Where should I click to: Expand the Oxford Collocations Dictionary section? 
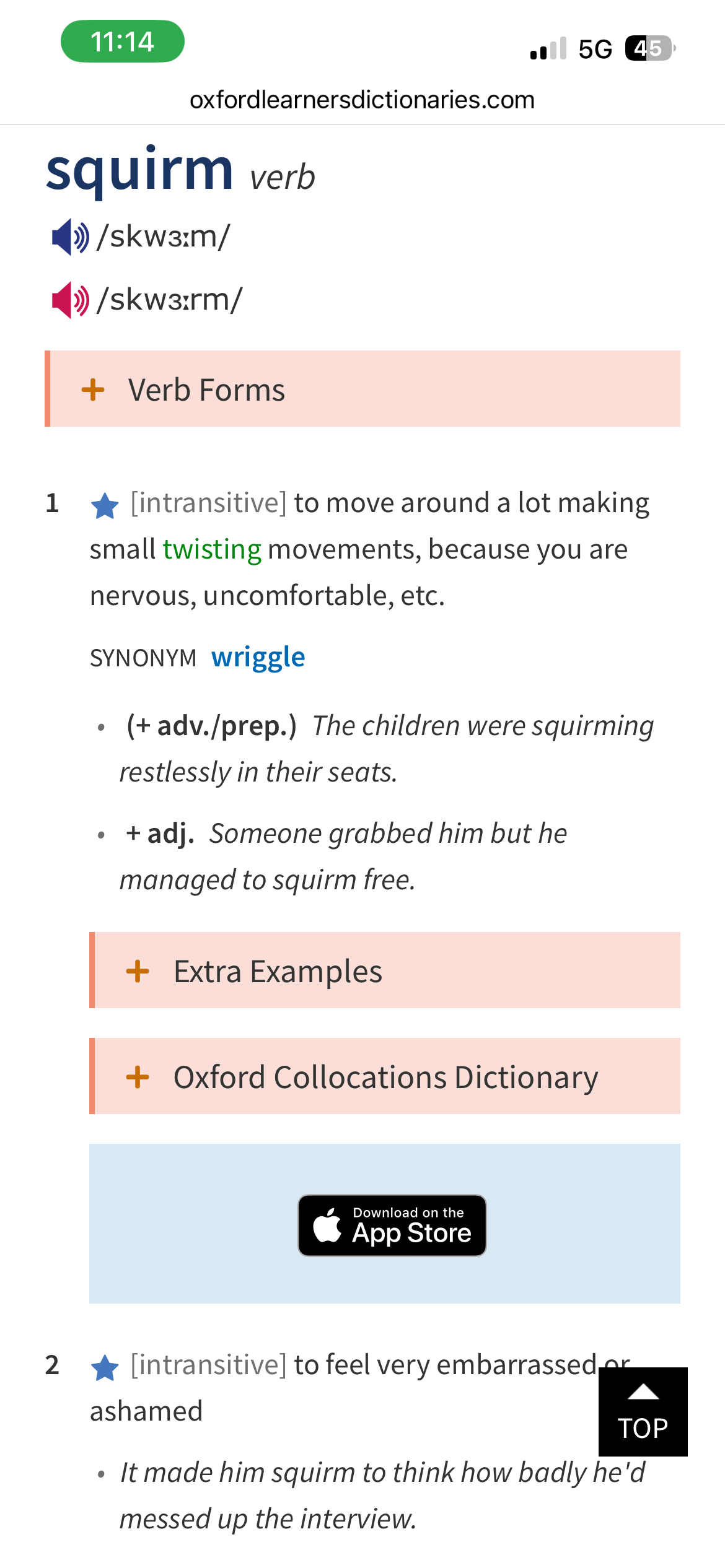pos(385,1076)
